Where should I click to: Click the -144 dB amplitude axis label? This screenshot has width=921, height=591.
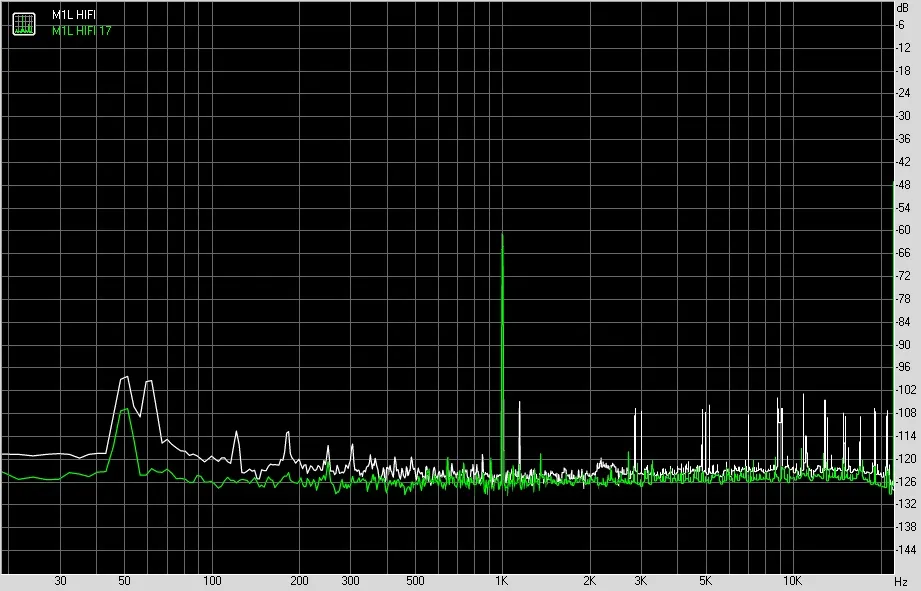click(x=905, y=550)
